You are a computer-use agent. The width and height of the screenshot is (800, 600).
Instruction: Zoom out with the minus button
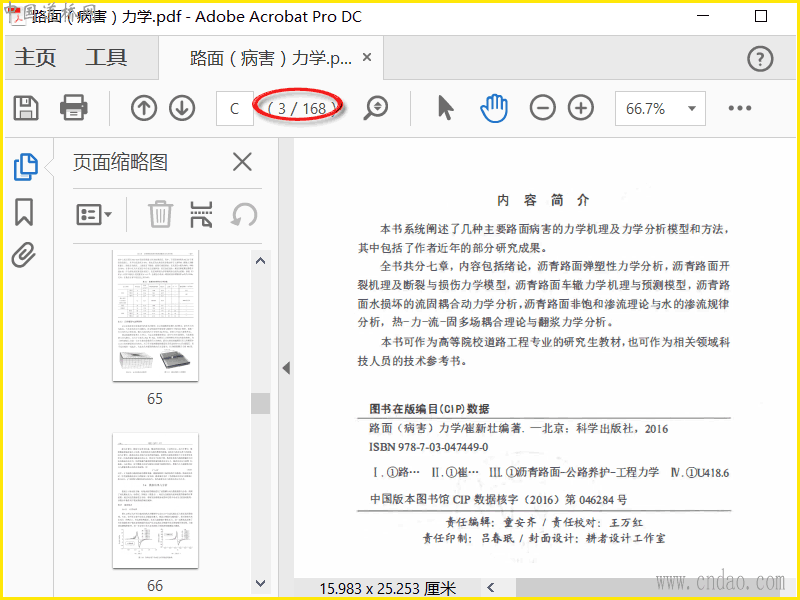coord(542,108)
